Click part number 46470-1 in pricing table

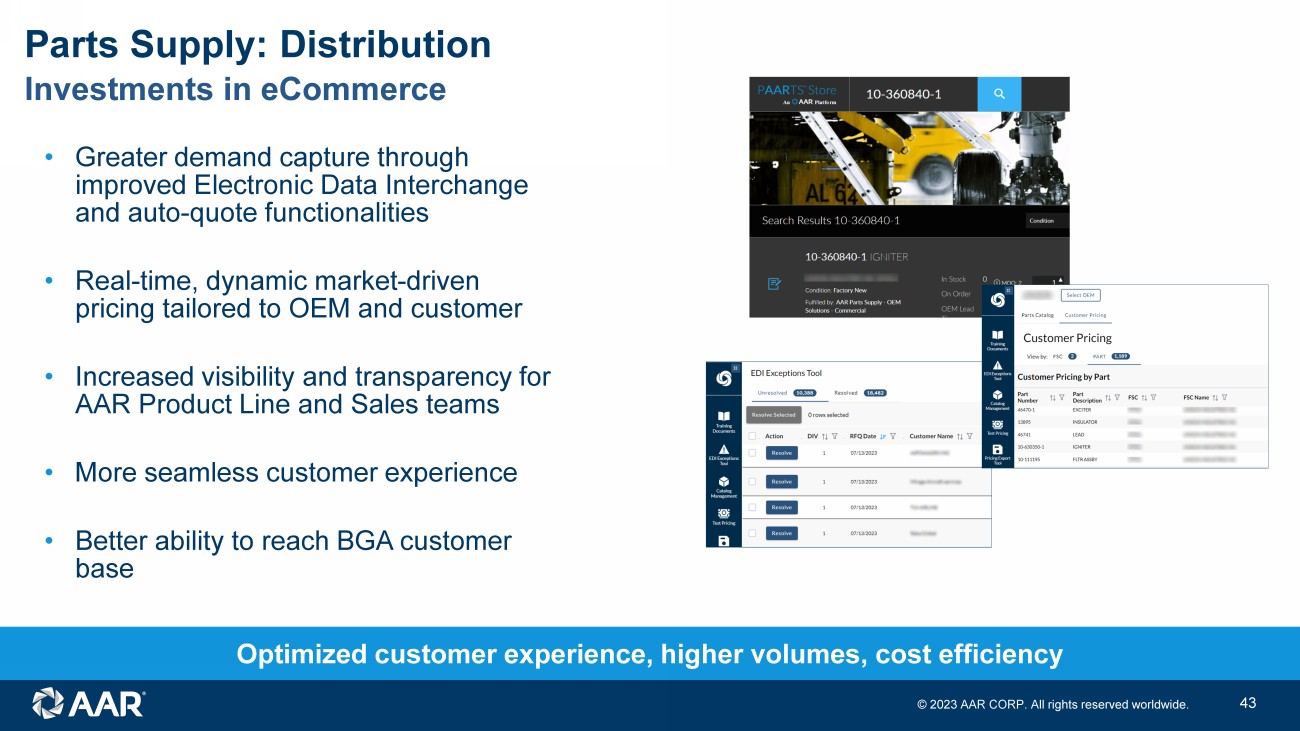(x=1027, y=409)
